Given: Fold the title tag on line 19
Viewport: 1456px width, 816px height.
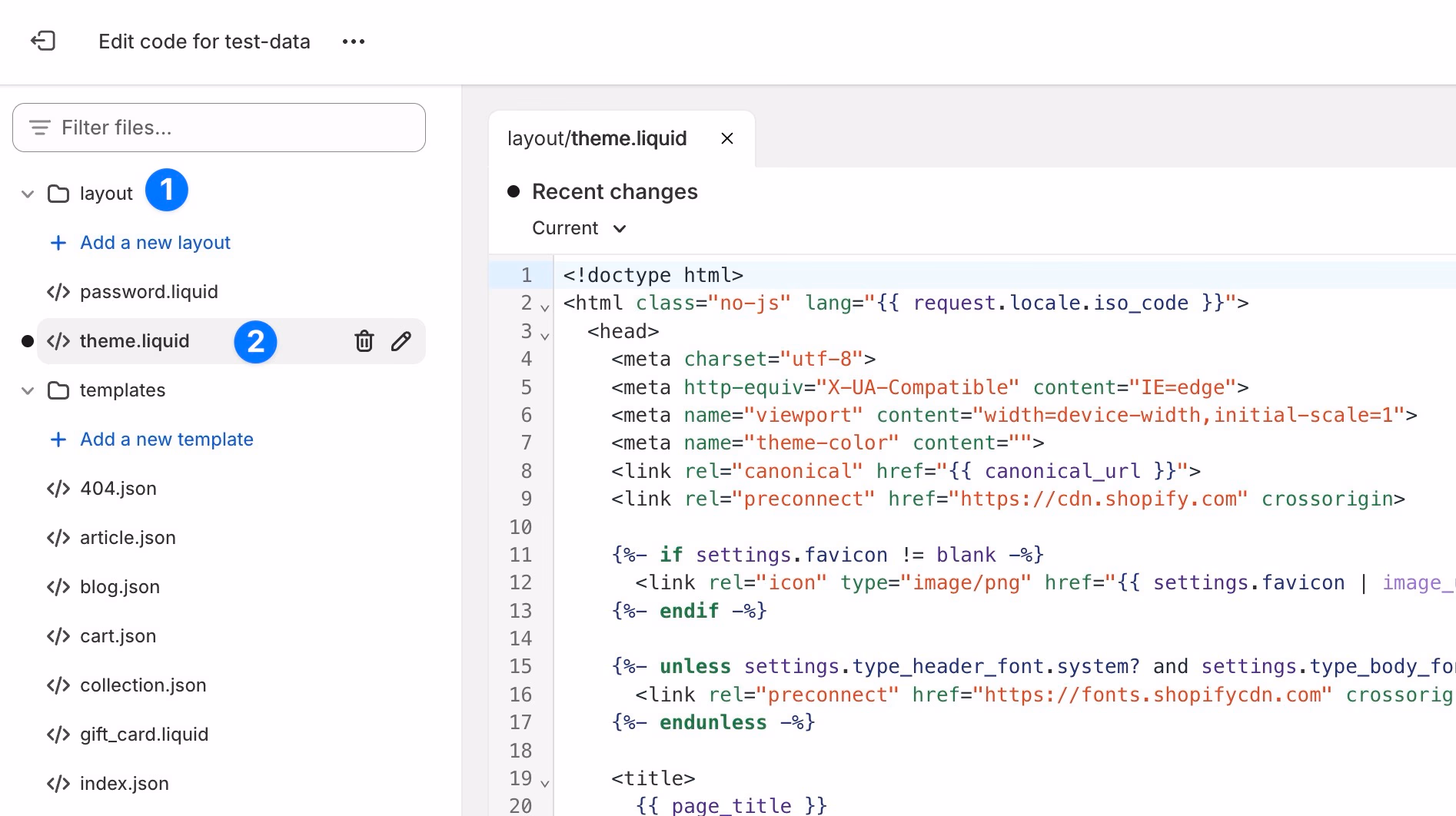Looking at the screenshot, I should [x=545, y=783].
